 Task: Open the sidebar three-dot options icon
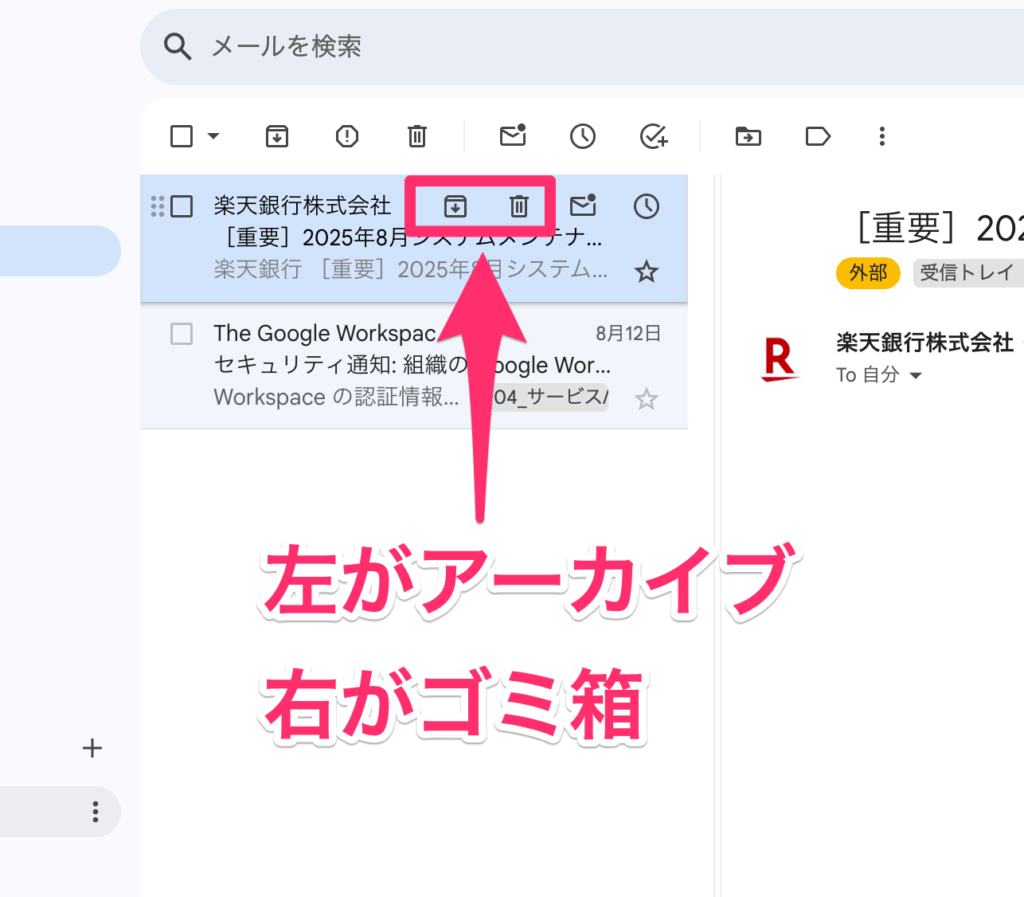click(95, 811)
